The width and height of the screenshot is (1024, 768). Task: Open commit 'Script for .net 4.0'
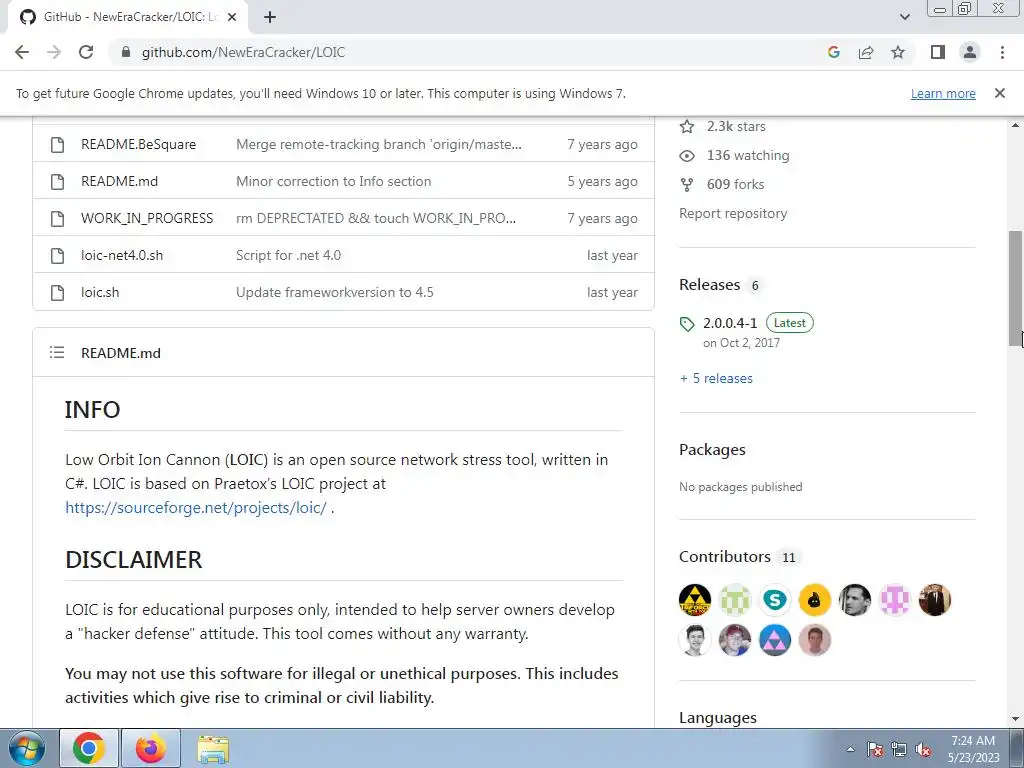[x=289, y=255]
